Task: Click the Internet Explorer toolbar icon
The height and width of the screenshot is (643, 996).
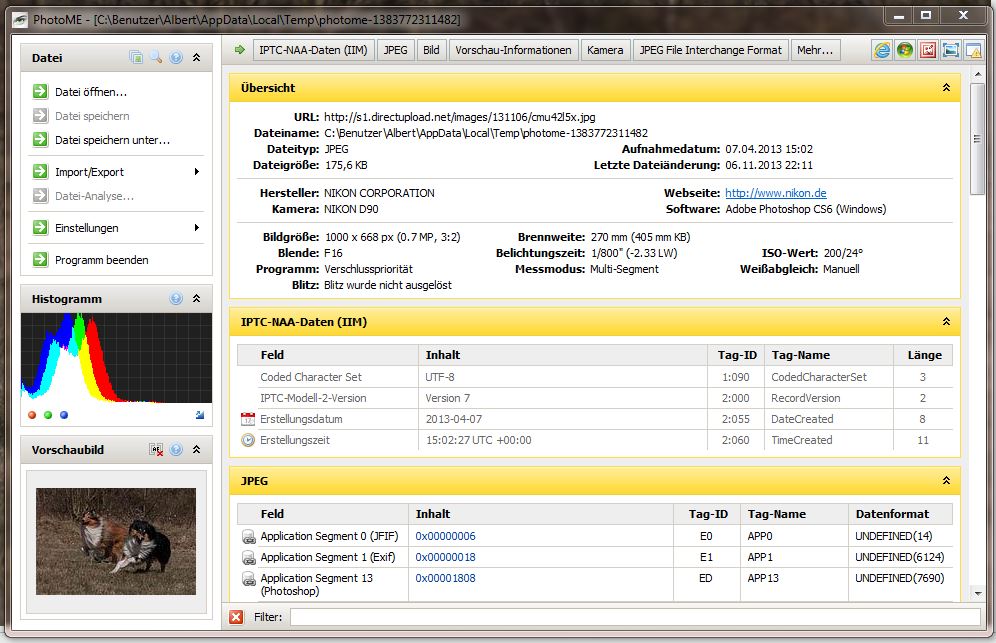Action: tap(882, 50)
